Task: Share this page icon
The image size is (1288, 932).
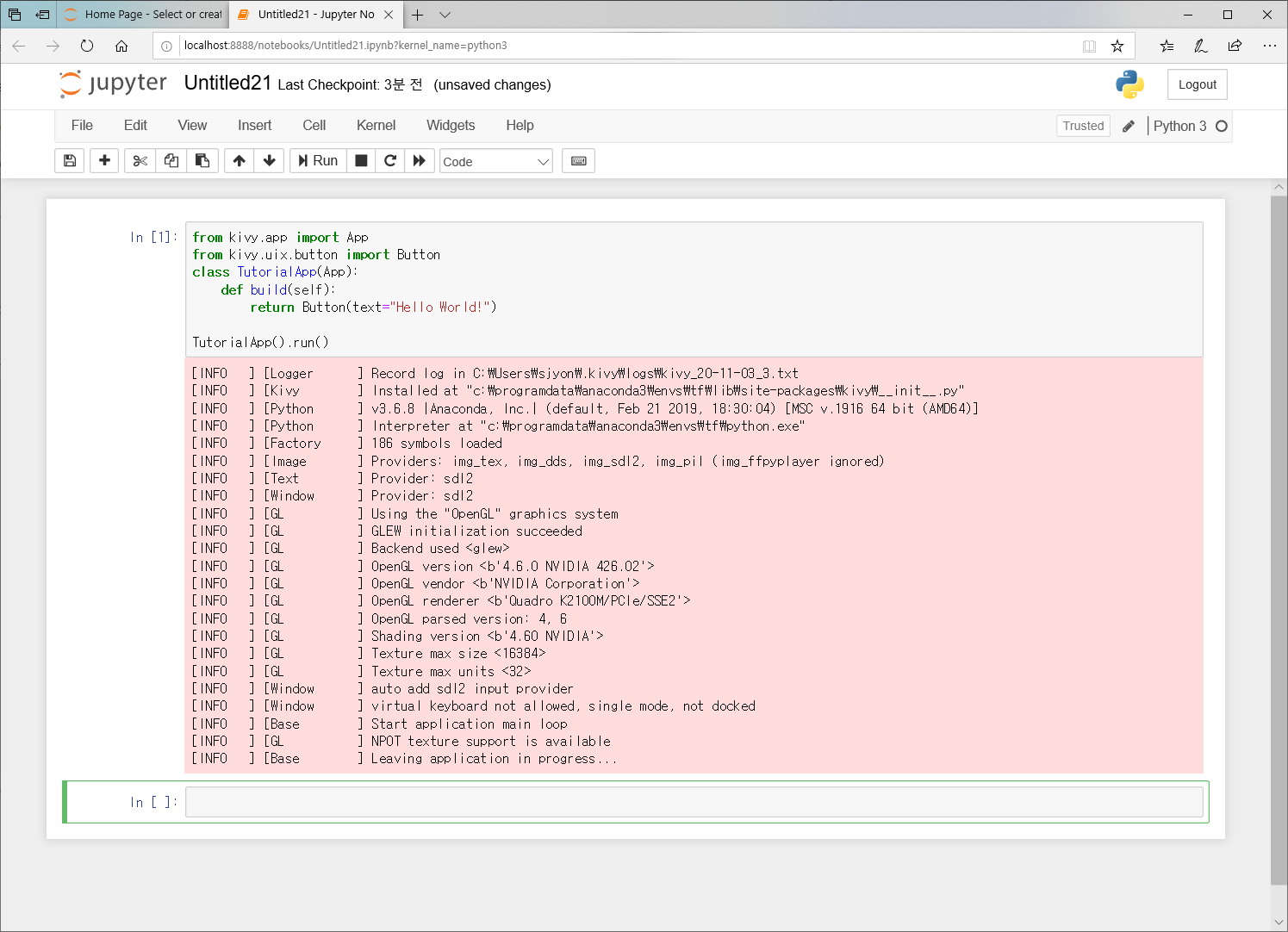Action: point(1235,46)
